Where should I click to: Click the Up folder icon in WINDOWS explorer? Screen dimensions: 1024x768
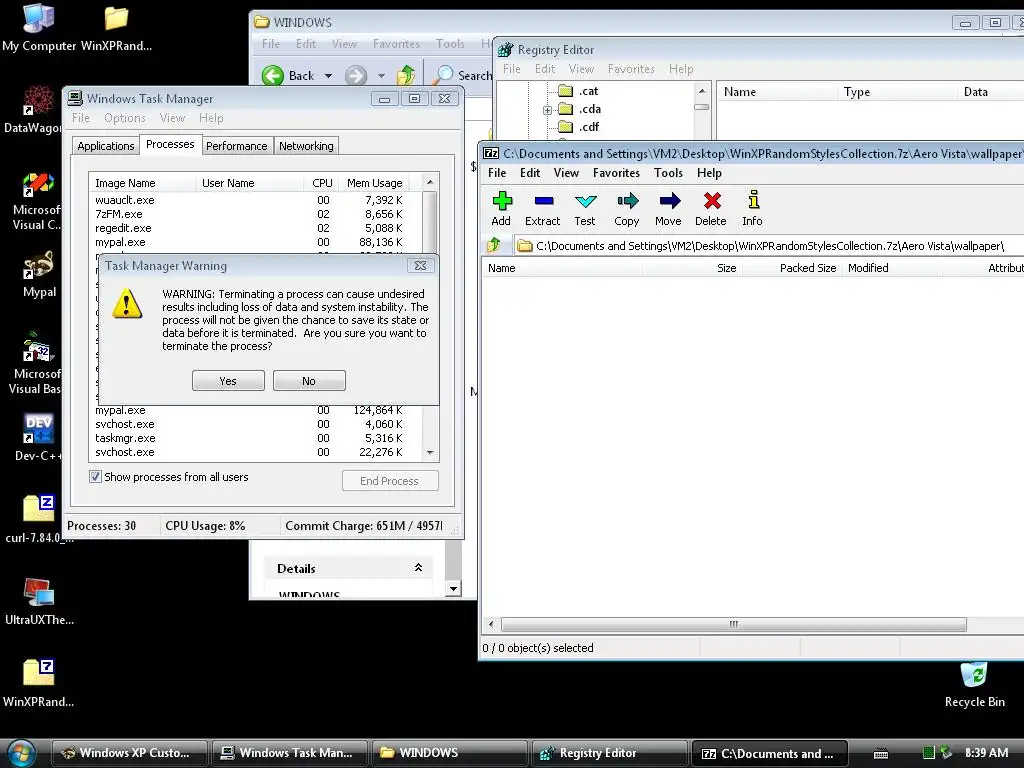406,76
